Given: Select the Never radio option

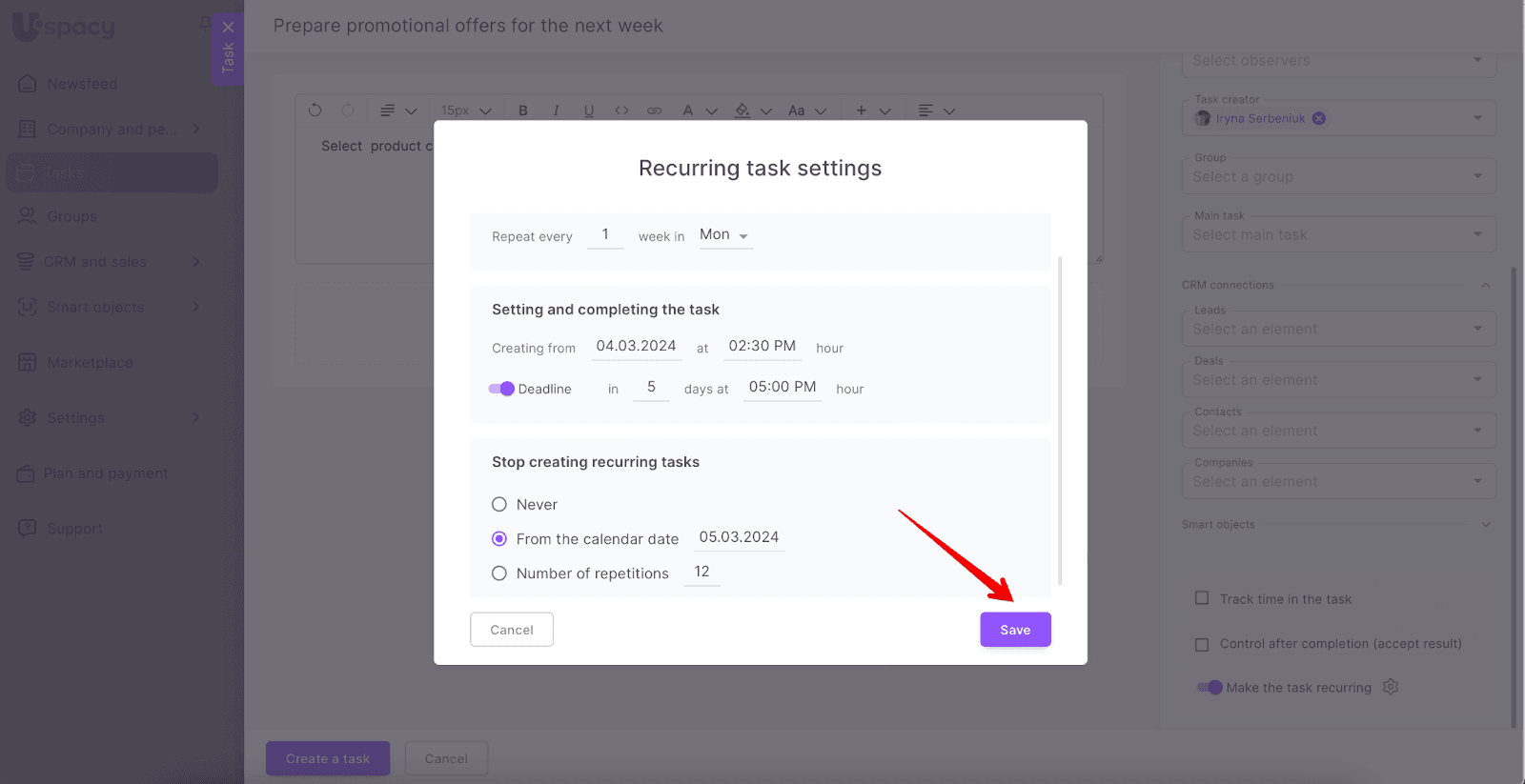Looking at the screenshot, I should [x=499, y=505].
